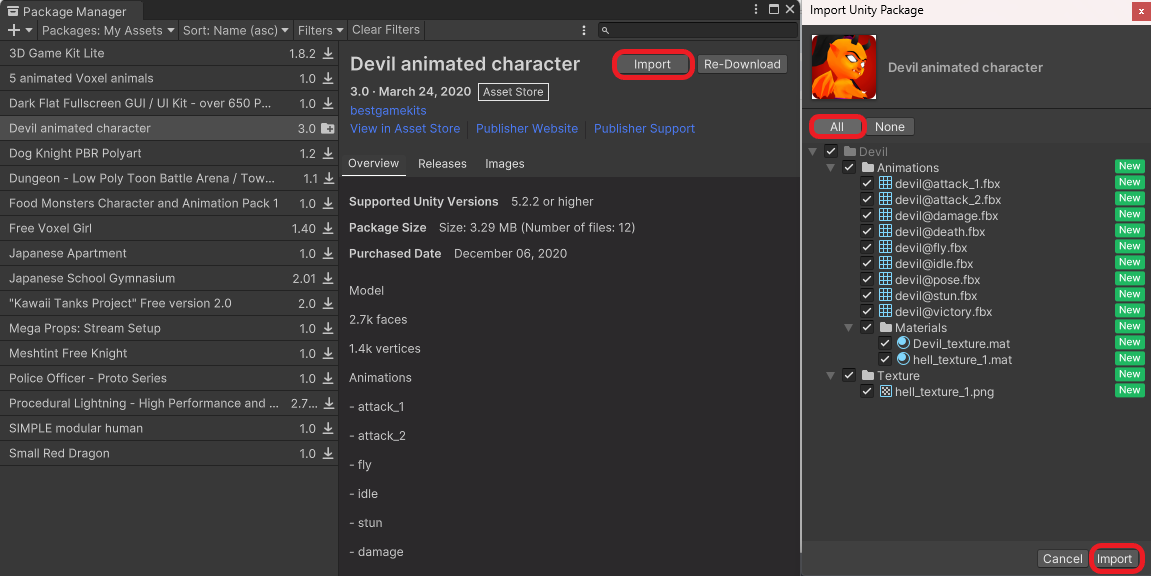Click the All selection button
The height and width of the screenshot is (576, 1151).
click(x=837, y=127)
